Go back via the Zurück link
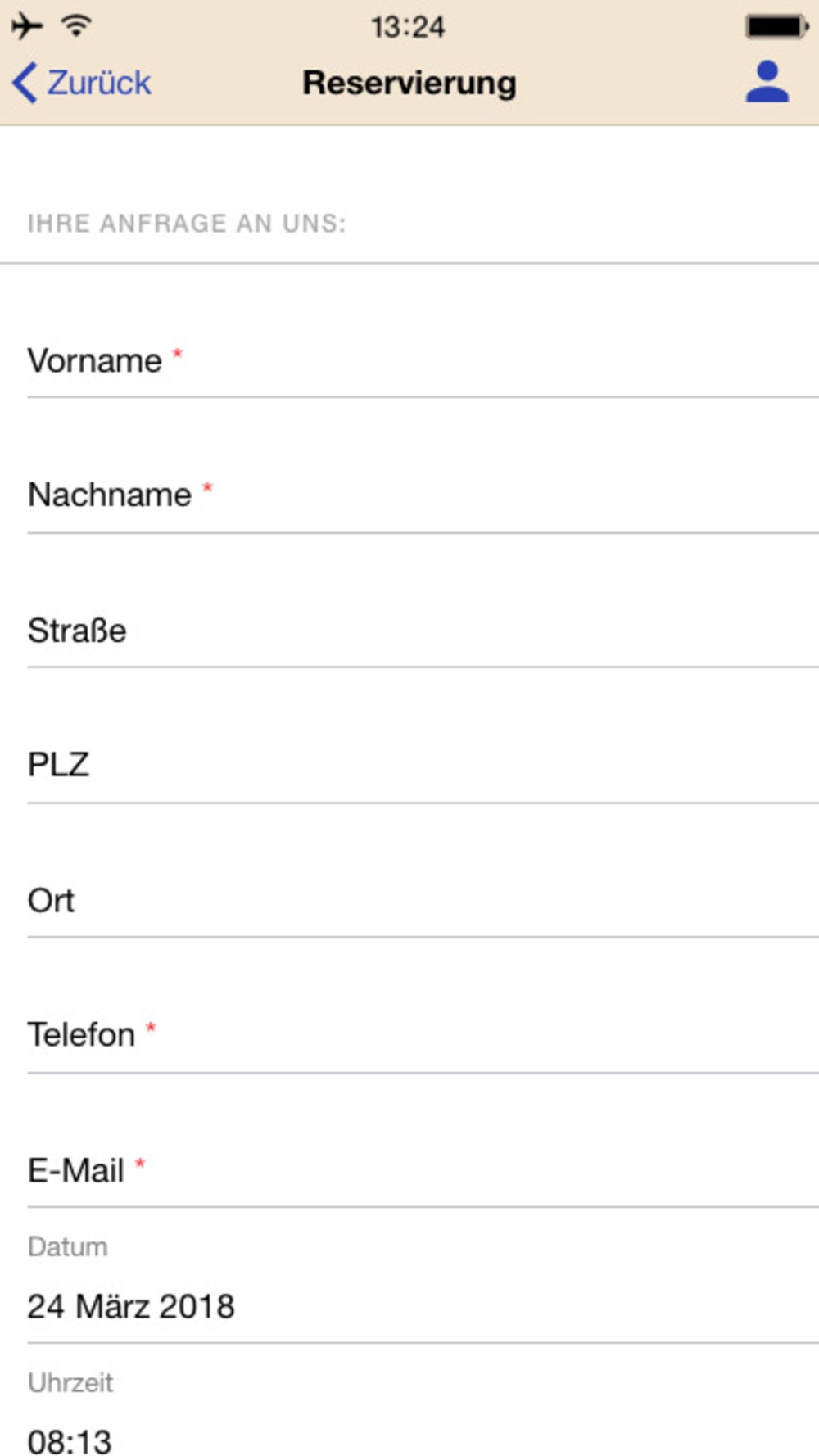 tap(99, 83)
